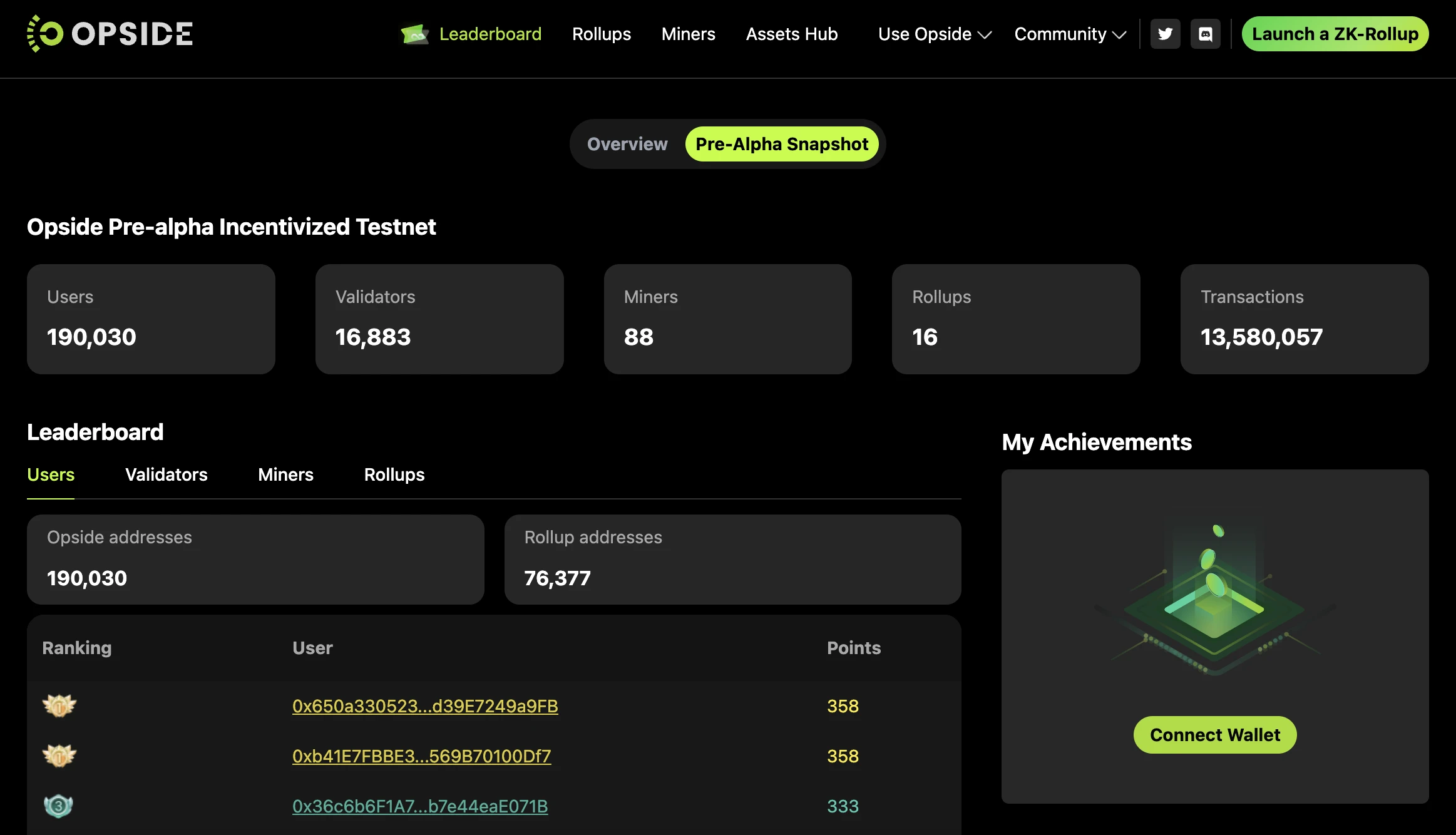Open address 0x650a330523...d39E7249a9FB

(425, 706)
